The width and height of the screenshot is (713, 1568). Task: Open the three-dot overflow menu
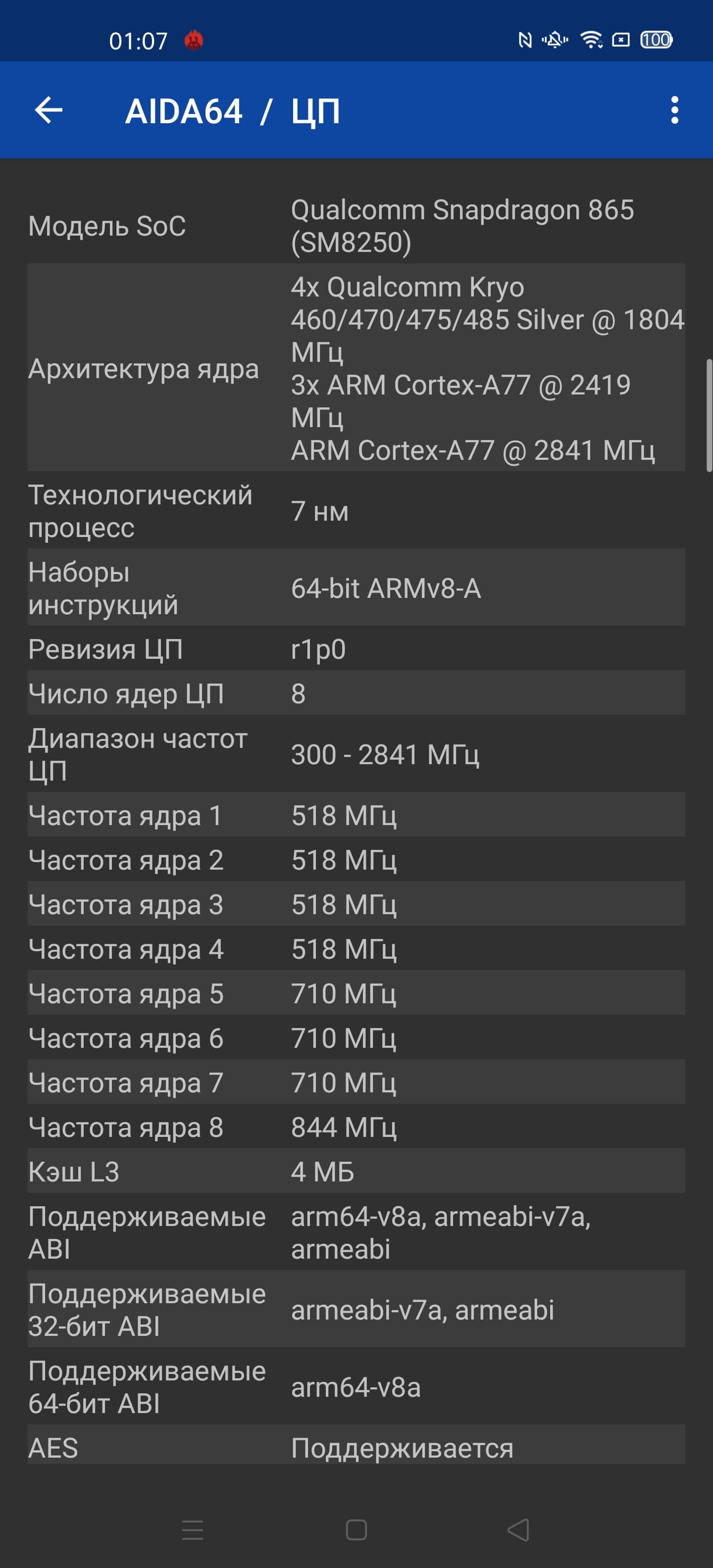[674, 110]
